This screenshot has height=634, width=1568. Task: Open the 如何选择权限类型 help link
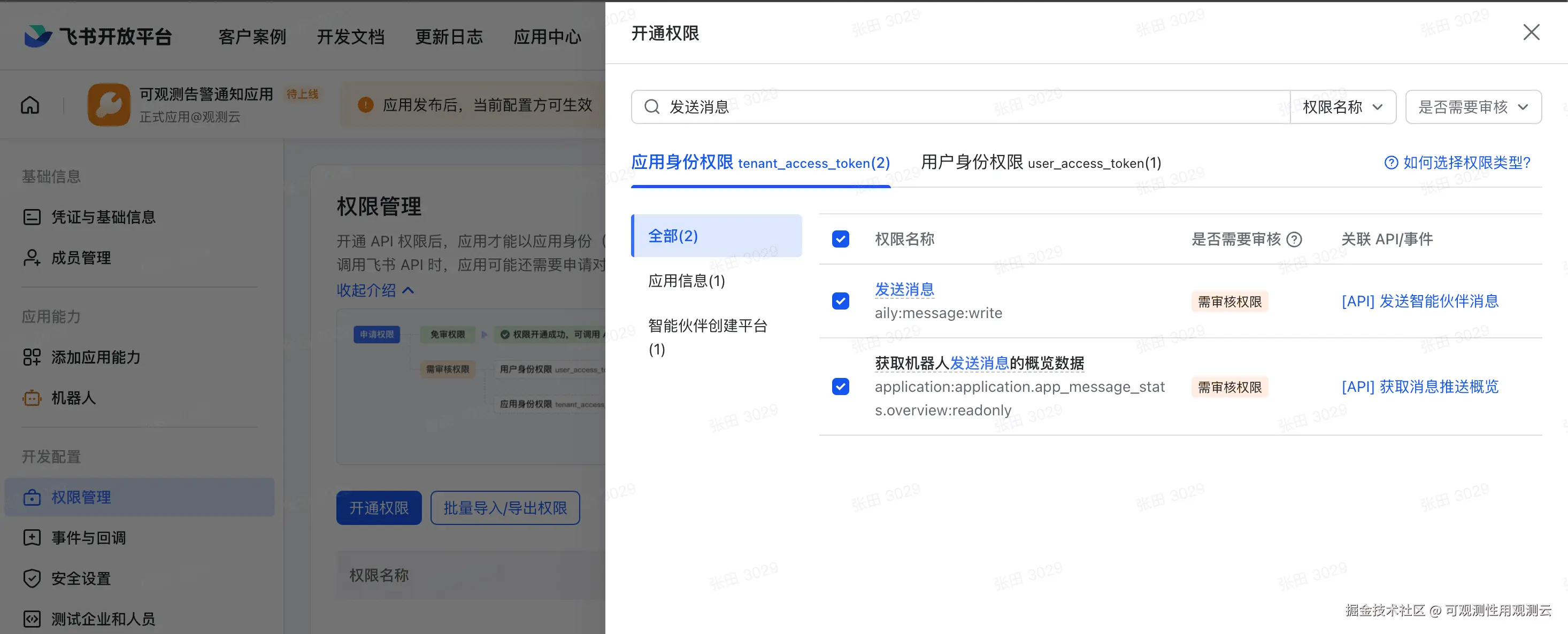pyautogui.click(x=1457, y=163)
